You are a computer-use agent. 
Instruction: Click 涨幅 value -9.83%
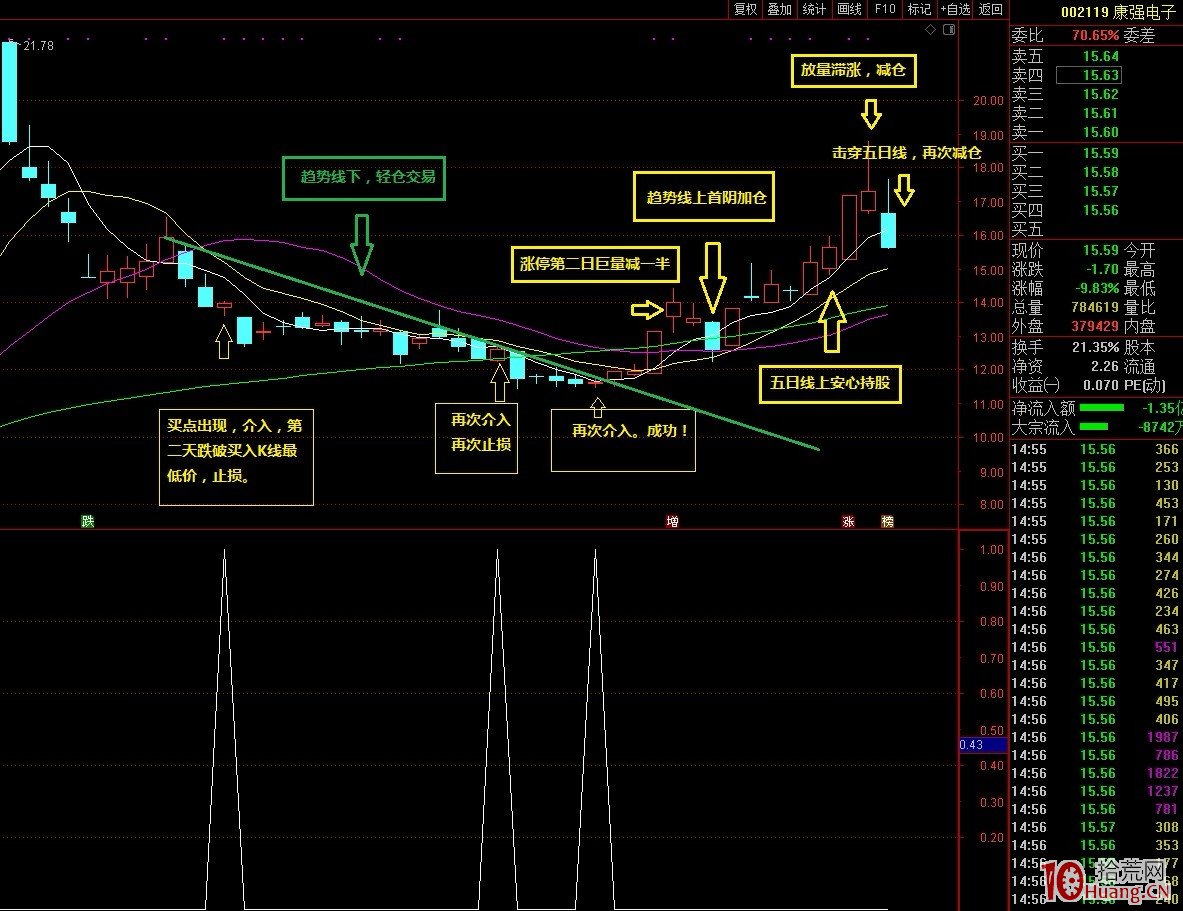click(x=1097, y=288)
